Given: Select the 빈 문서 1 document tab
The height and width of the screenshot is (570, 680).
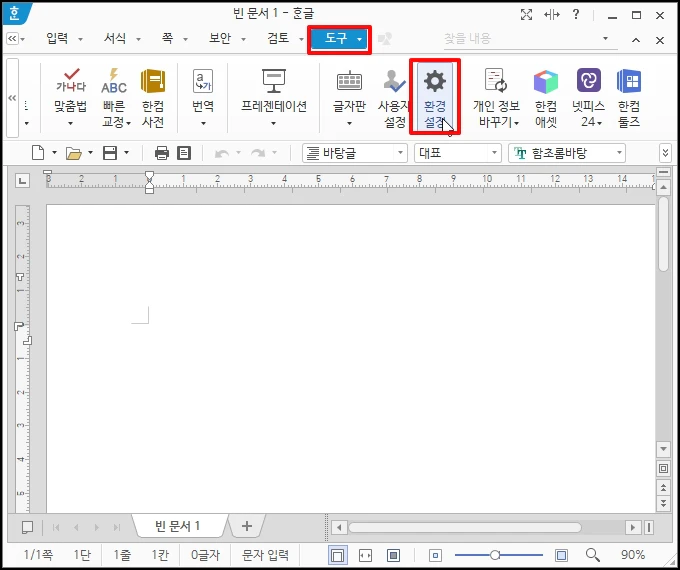Looking at the screenshot, I should pos(177,526).
